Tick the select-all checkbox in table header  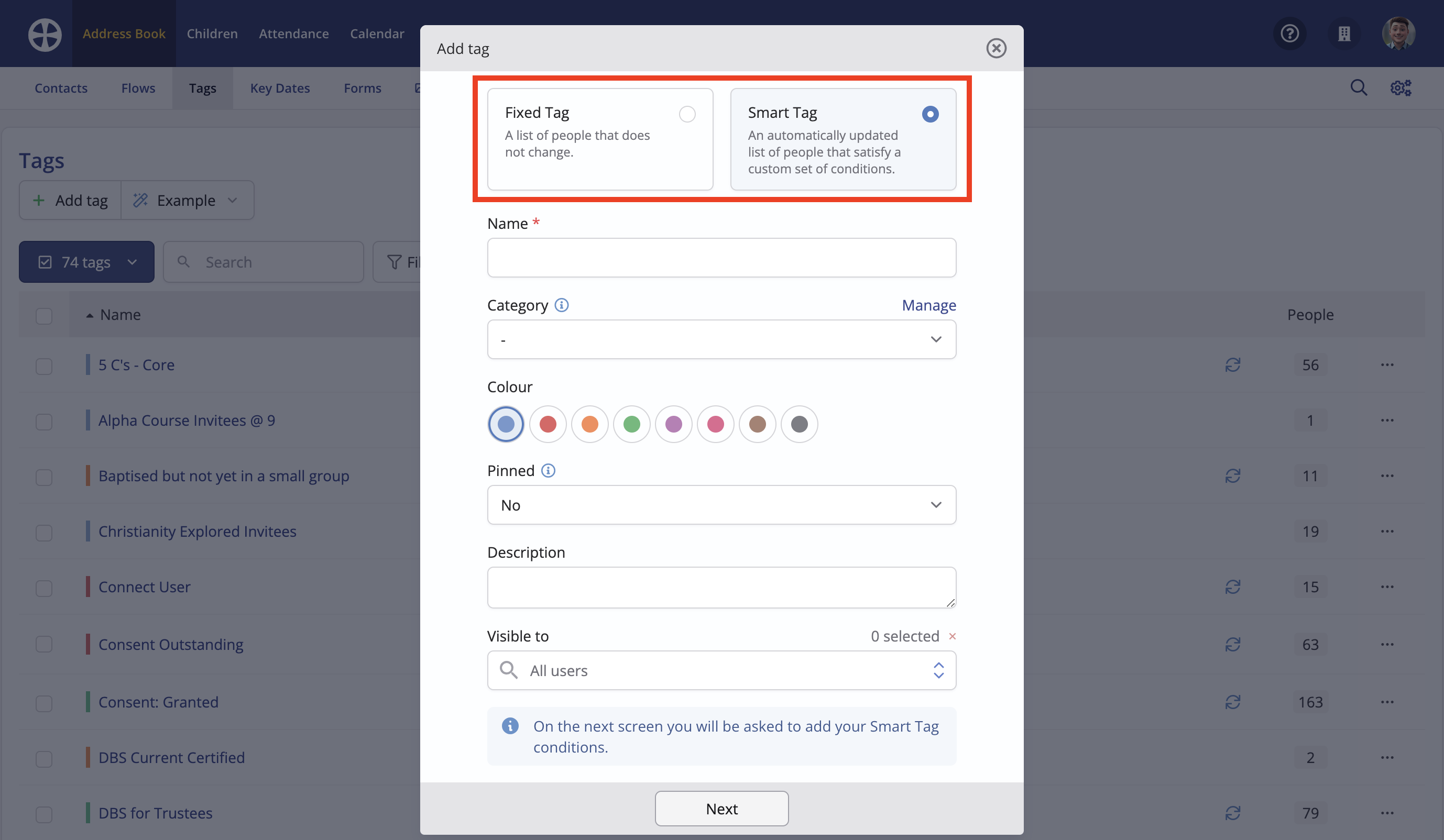44,315
